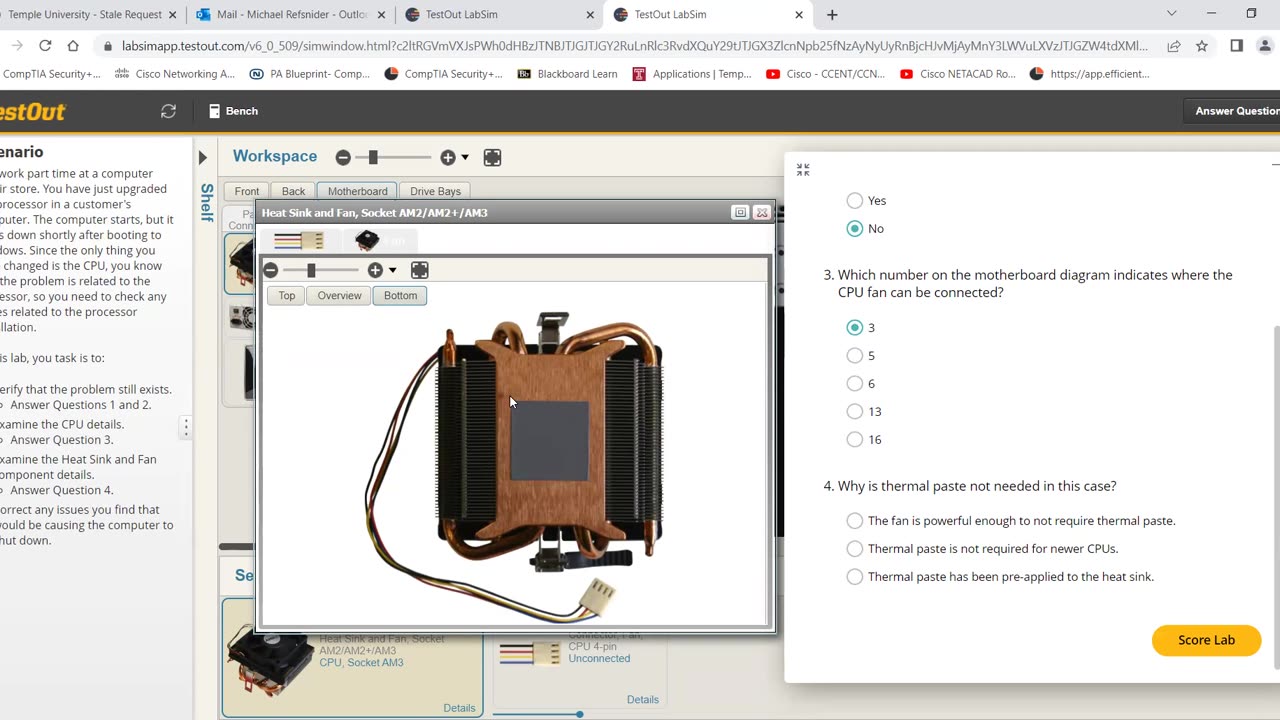The width and height of the screenshot is (1280, 720).
Task: Go to browser home page
Action: [x=73, y=46]
